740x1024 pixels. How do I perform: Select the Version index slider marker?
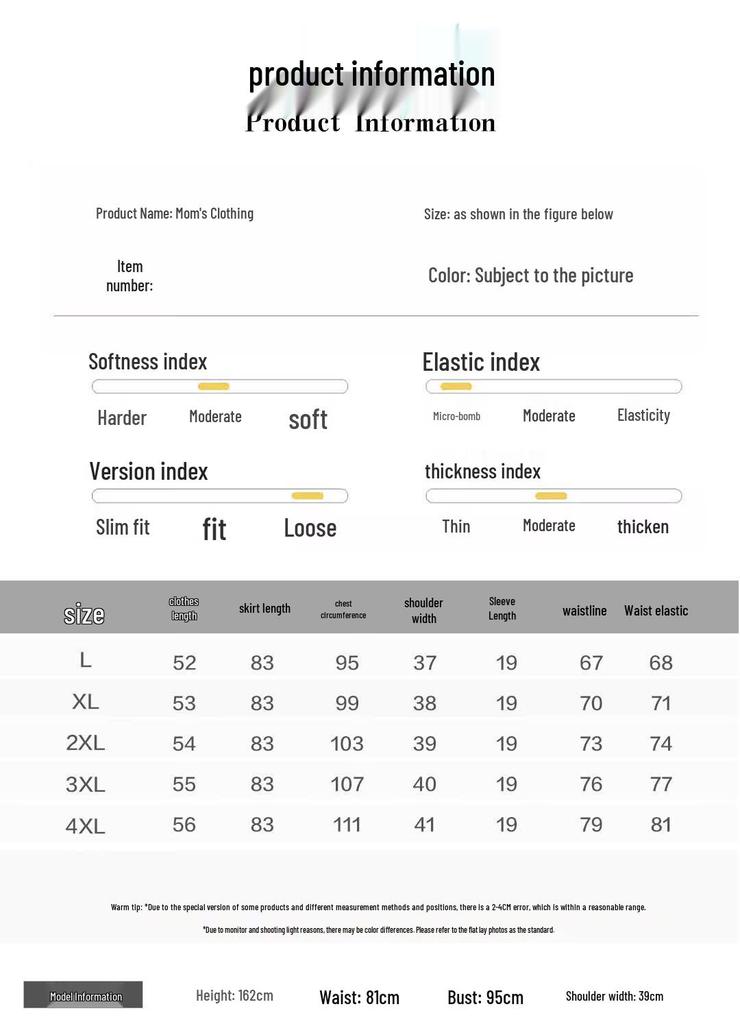click(307, 496)
